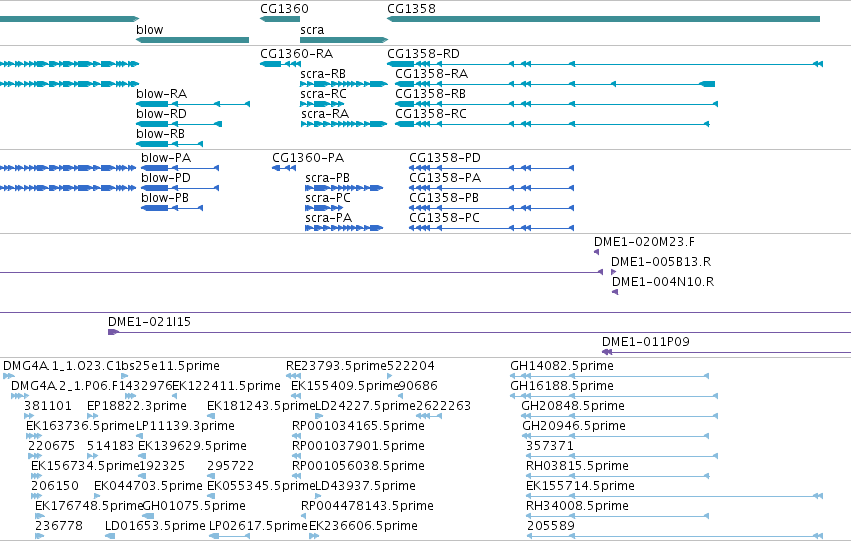Select the blow-RA transcript label
This screenshot has height=541, width=851.
click(162, 94)
